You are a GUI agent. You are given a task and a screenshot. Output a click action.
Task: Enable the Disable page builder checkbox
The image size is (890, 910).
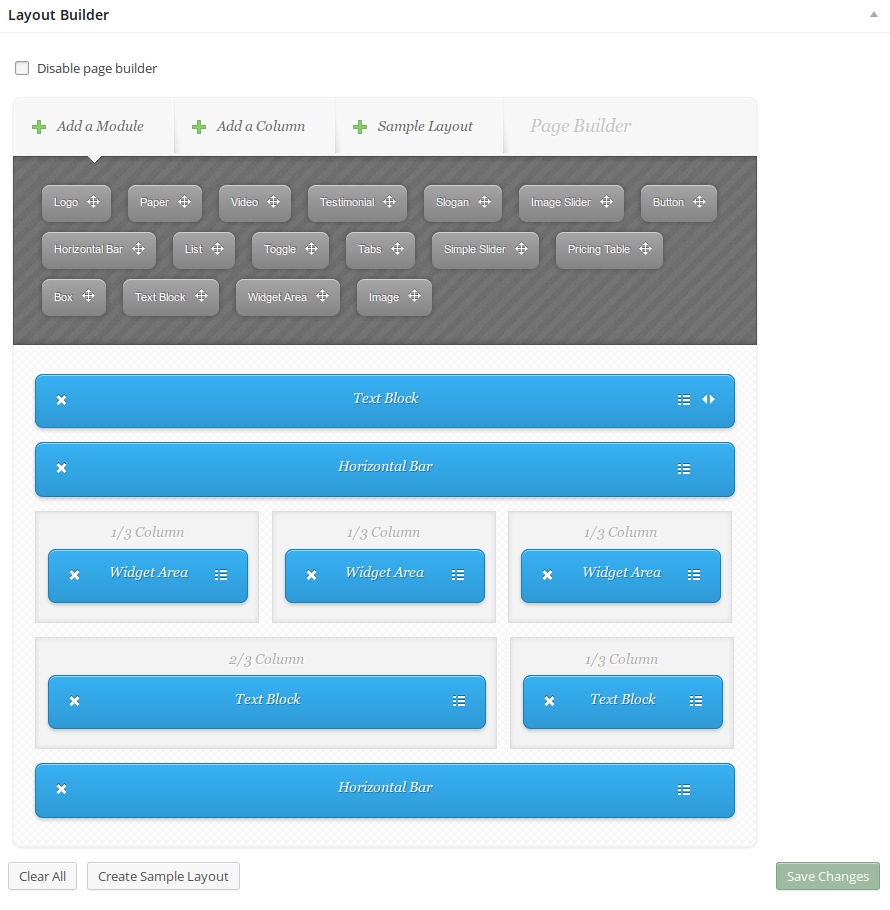(22, 69)
